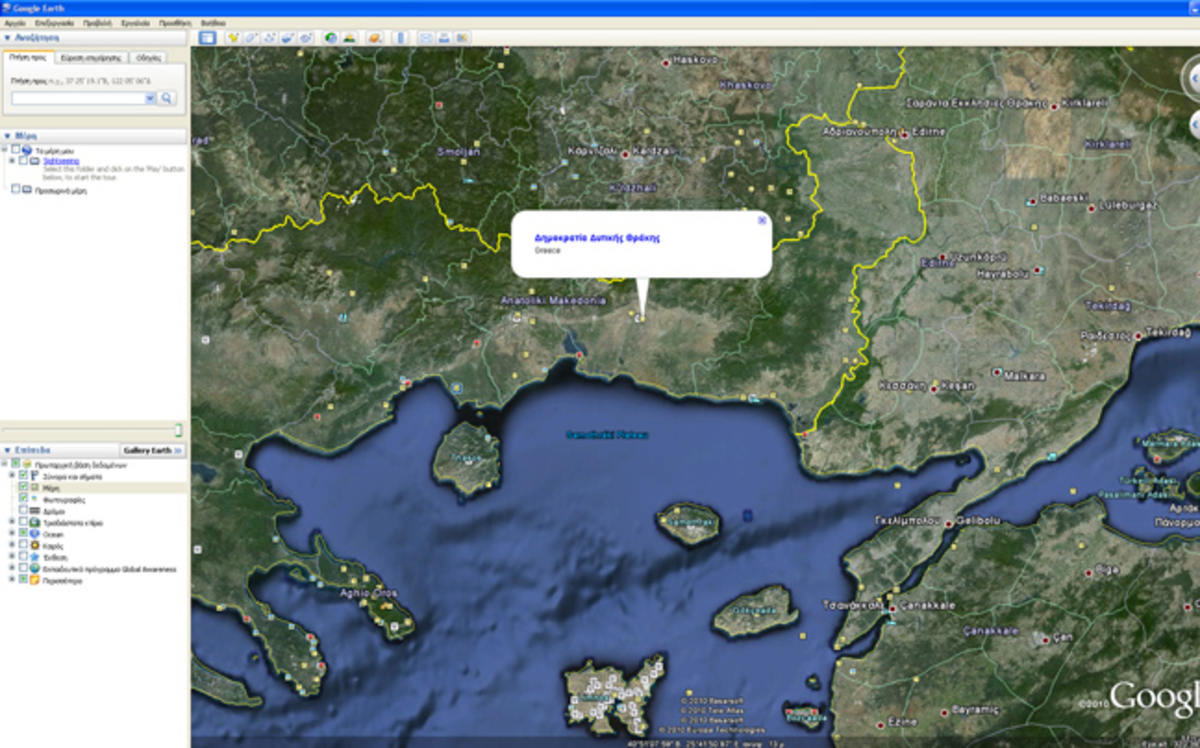Image resolution: width=1200 pixels, height=748 pixels.
Task: View this location in Google Maps
Action: pyautogui.click(x=462, y=38)
